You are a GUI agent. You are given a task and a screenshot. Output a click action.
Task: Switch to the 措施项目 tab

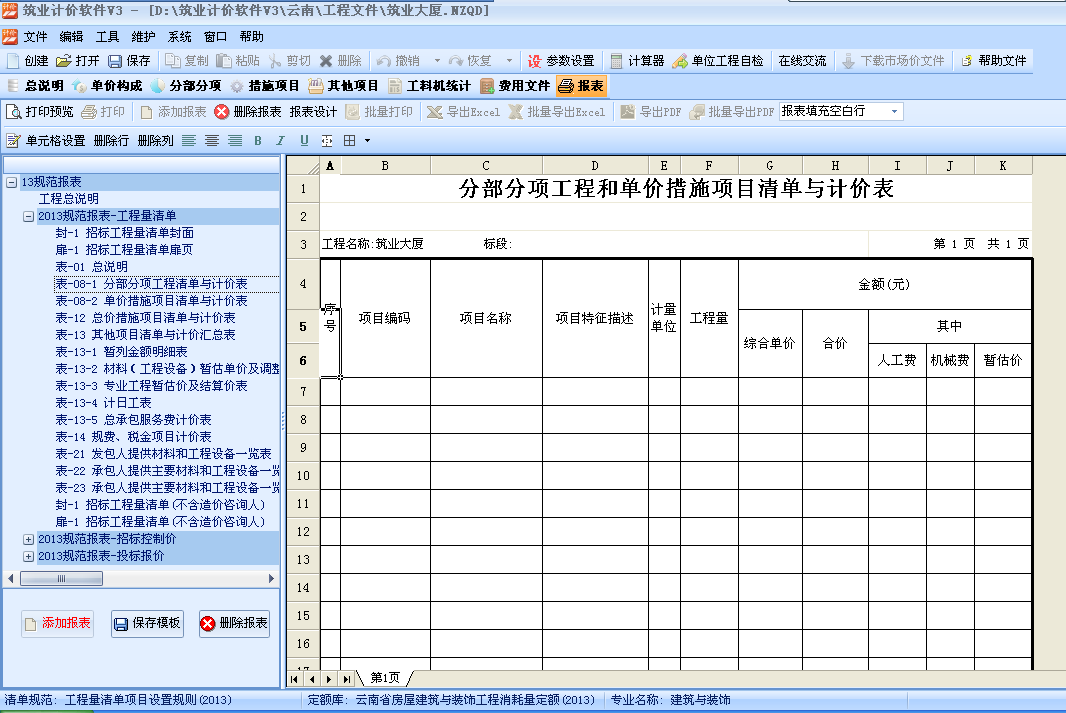tap(265, 86)
